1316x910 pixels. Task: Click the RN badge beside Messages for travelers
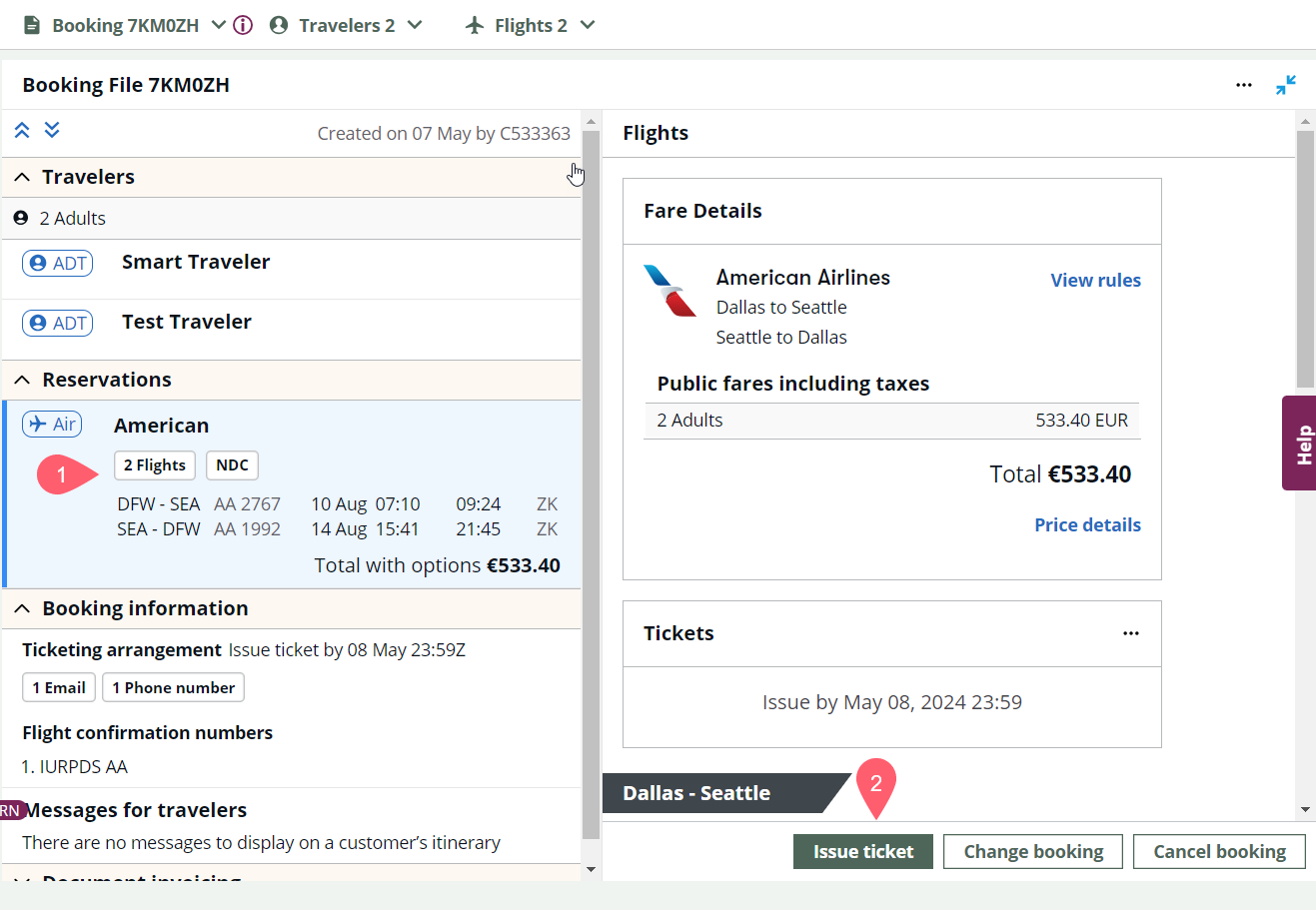point(11,810)
